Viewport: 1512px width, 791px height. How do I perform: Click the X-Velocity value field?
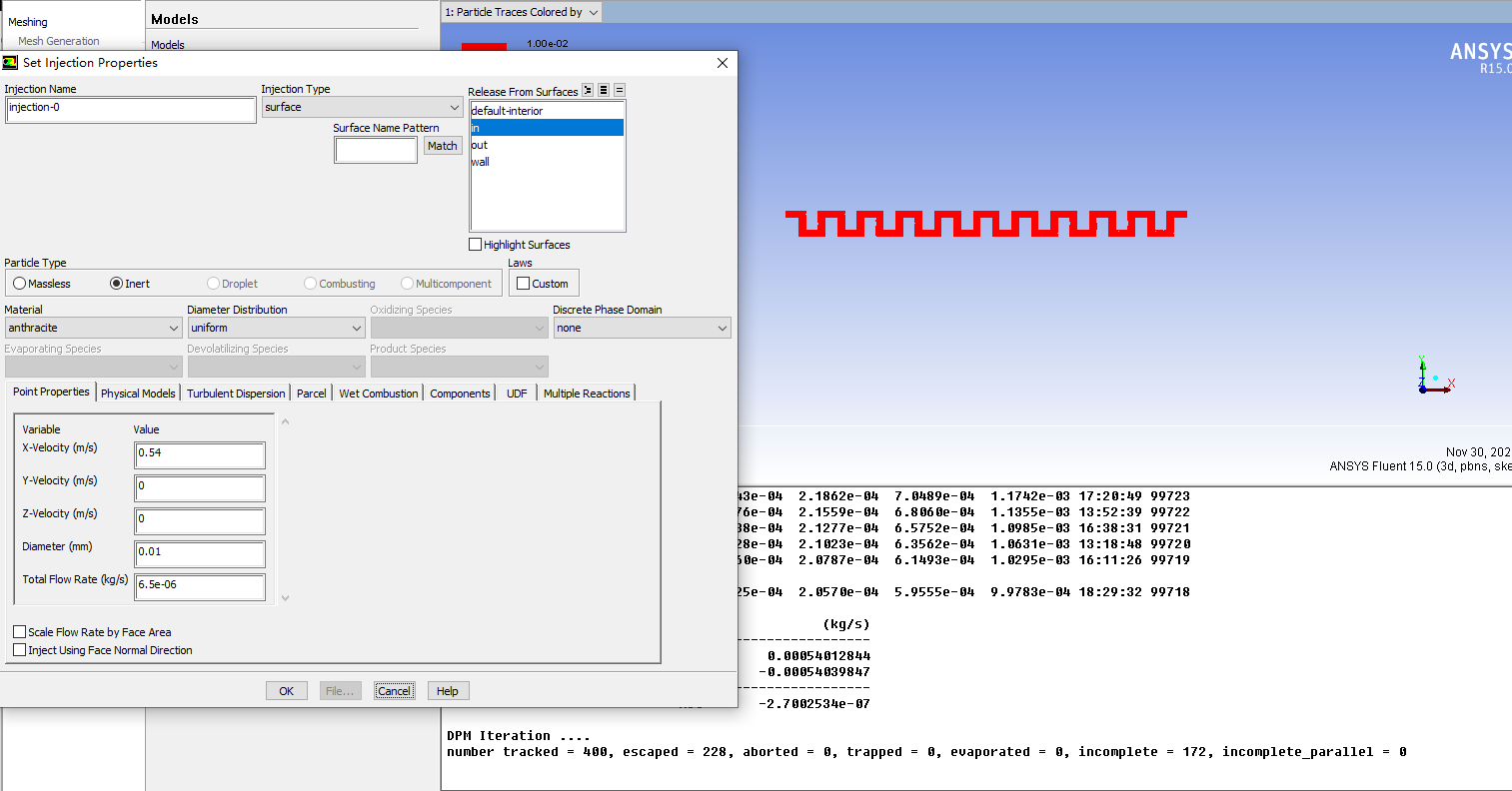point(200,454)
